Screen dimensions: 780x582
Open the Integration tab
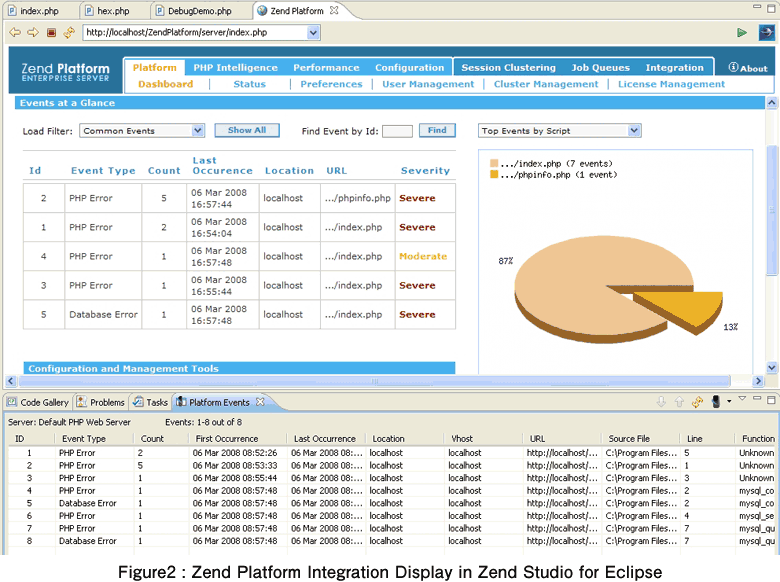point(675,67)
